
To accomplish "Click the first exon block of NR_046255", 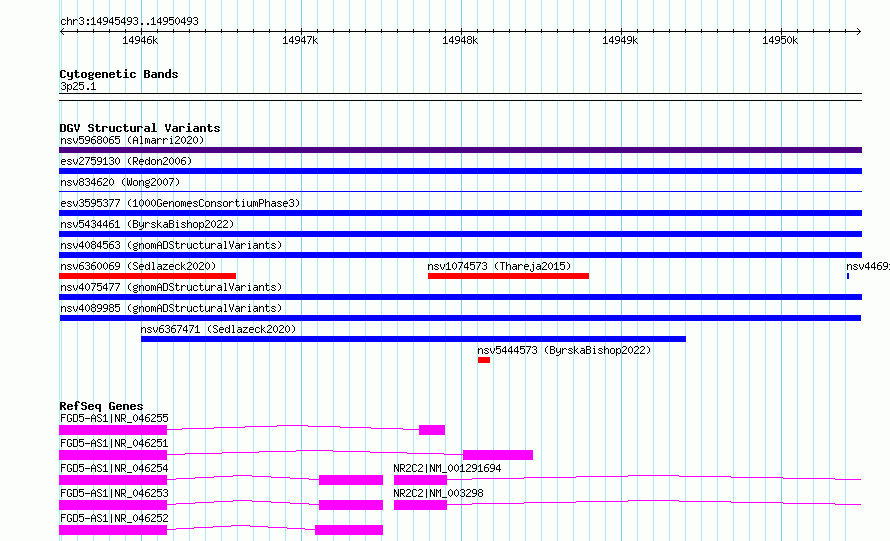I will pyautogui.click(x=113, y=430).
